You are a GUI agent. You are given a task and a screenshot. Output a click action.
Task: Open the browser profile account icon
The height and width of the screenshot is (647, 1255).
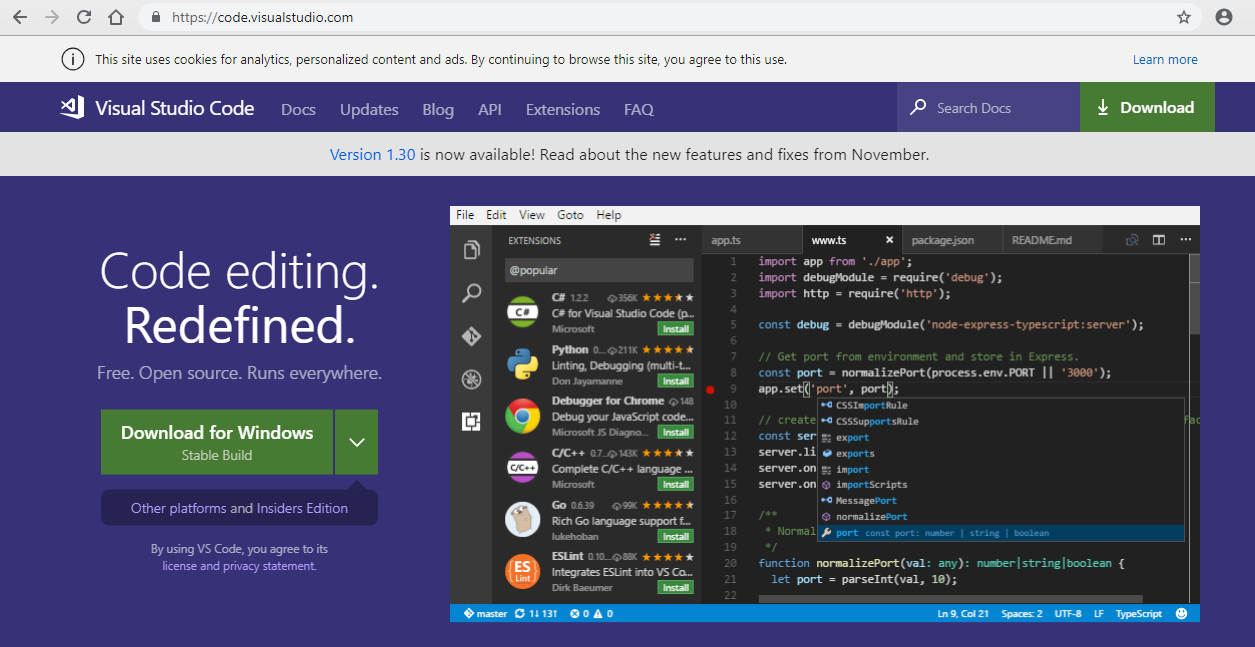coord(1224,17)
